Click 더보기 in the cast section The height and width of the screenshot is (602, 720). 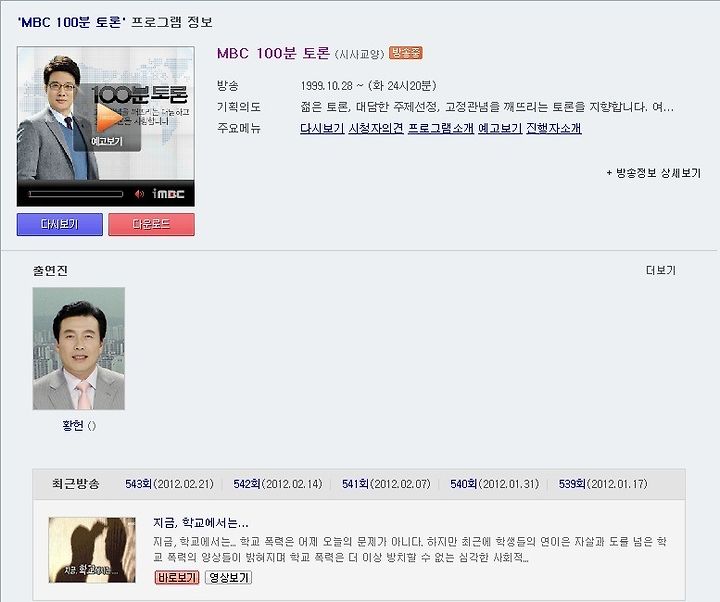661,270
